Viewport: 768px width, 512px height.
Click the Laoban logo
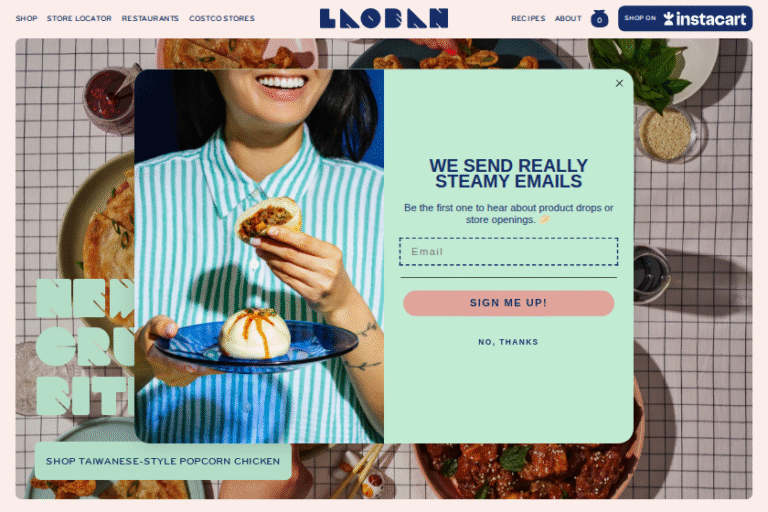click(384, 18)
